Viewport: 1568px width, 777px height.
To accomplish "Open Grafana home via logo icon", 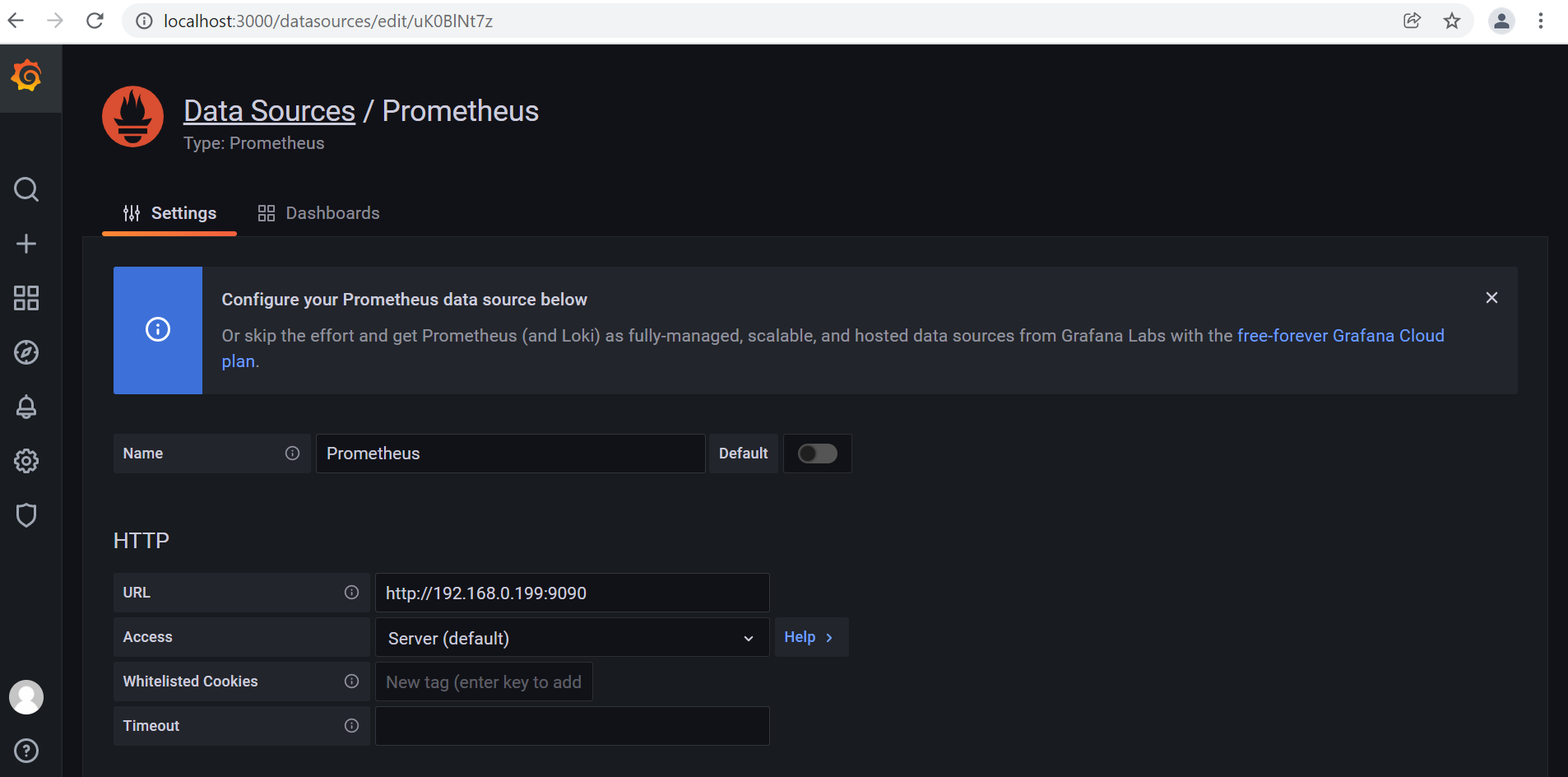I will coord(27,77).
